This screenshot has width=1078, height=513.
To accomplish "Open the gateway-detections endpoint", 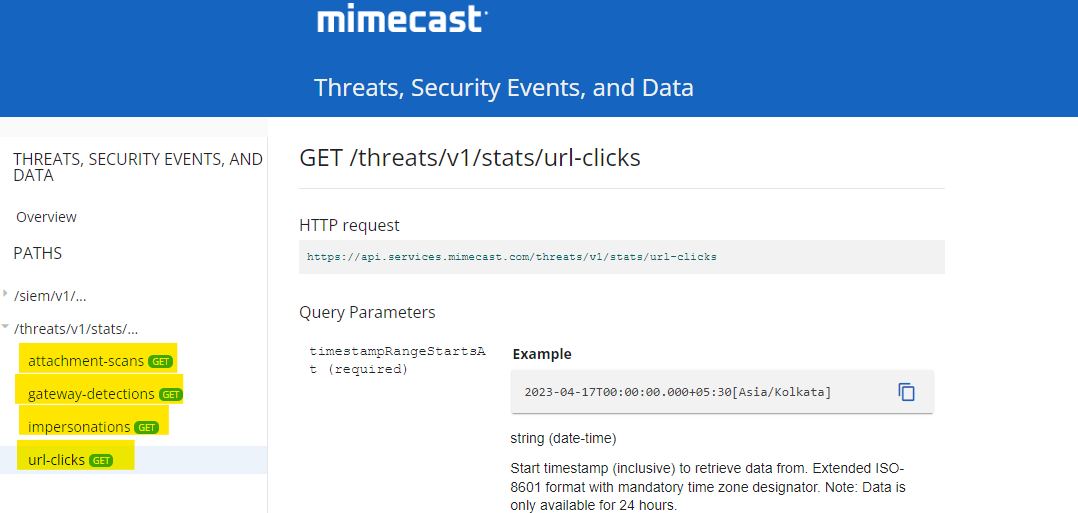I will pyautogui.click(x=91, y=394).
